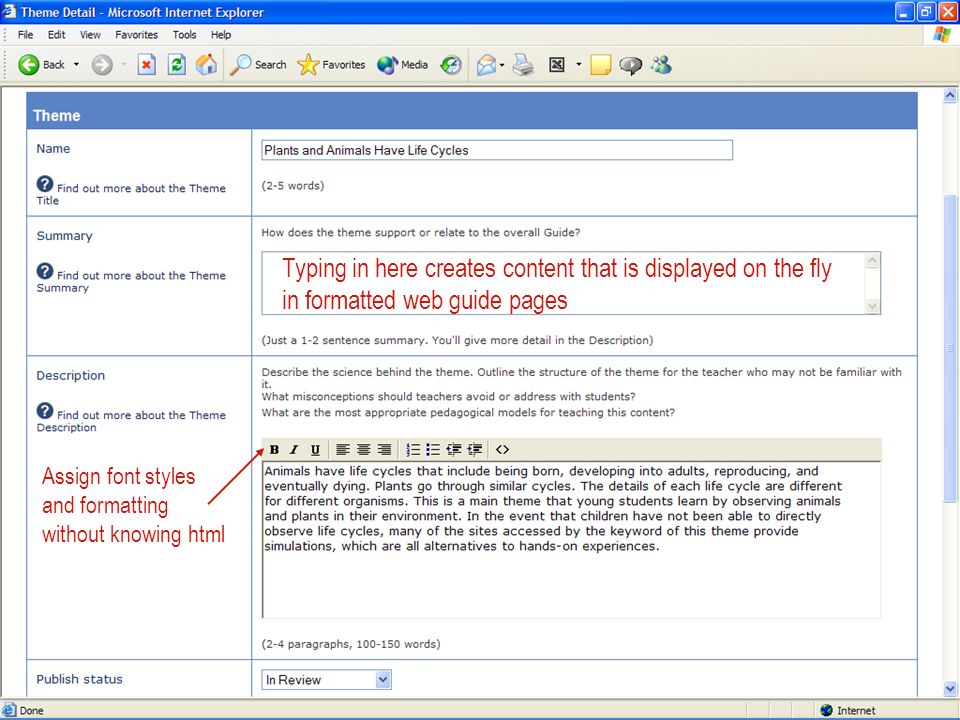Open the Publish status dropdown
The height and width of the screenshot is (720, 960).
coord(326,680)
